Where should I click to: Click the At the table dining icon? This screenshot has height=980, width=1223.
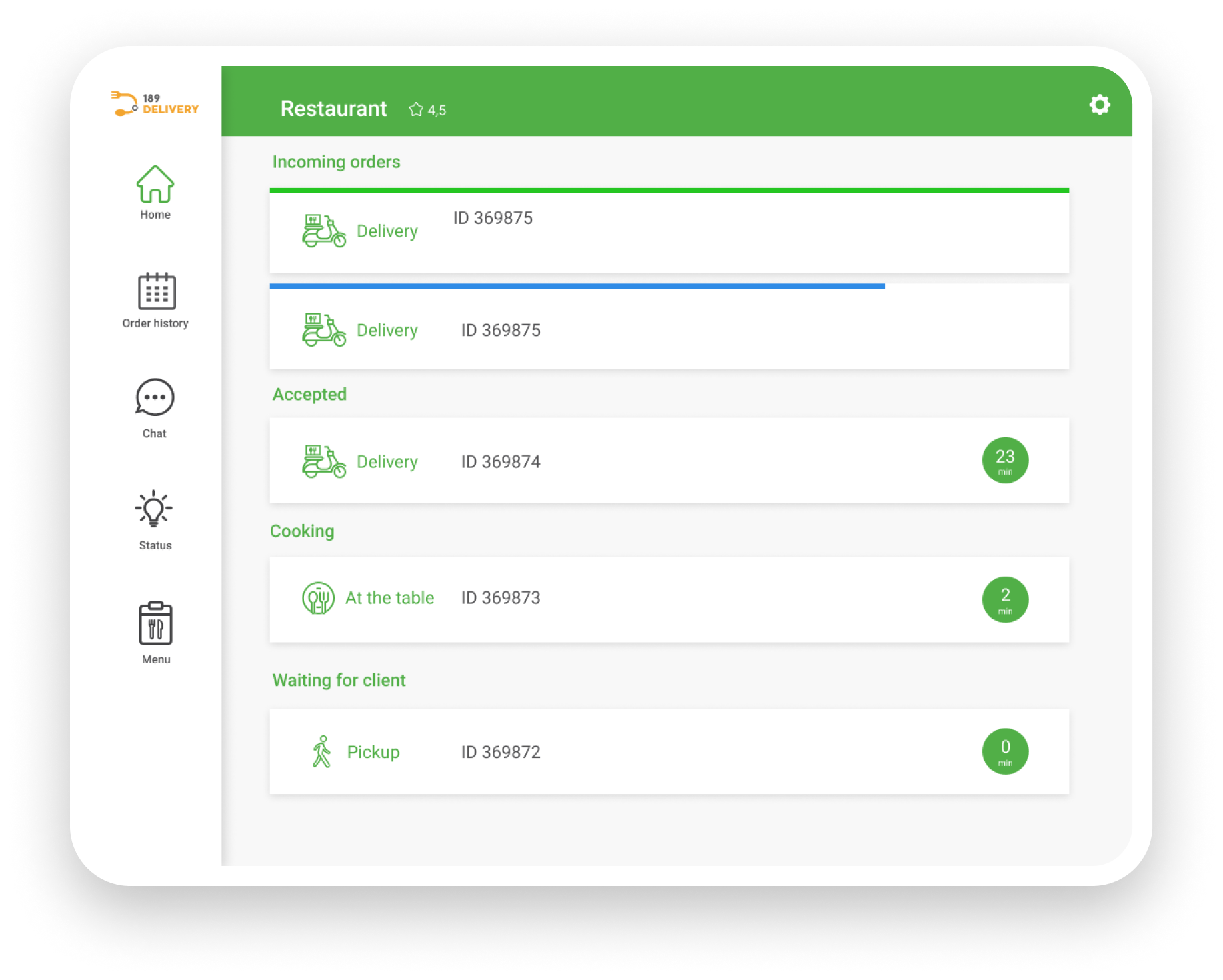point(319,598)
